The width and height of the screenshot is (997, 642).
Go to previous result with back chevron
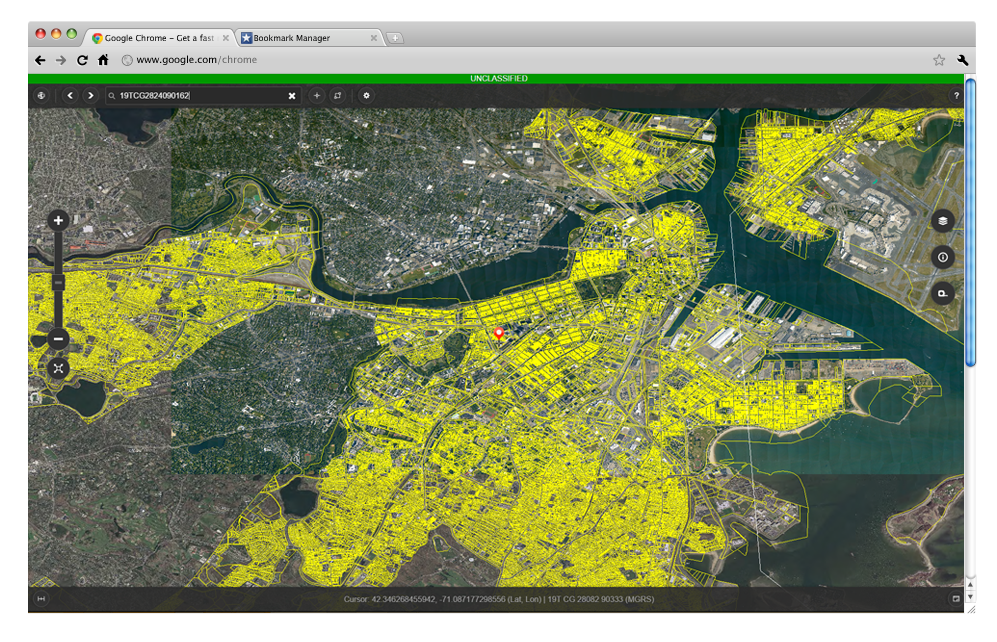click(69, 95)
